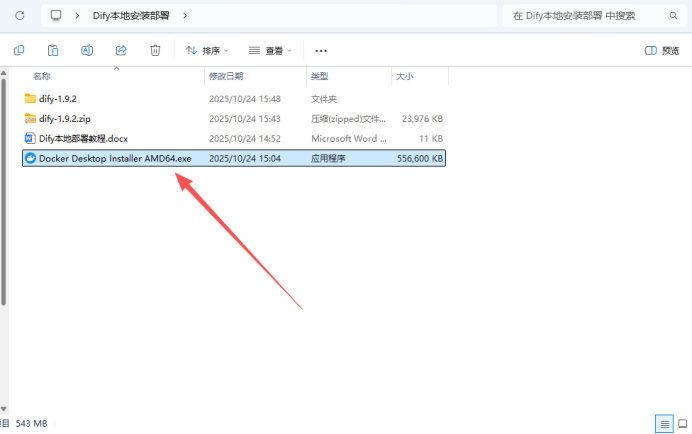The height and width of the screenshot is (434, 692).
Task: Click the Share toolbar icon
Action: 121,50
